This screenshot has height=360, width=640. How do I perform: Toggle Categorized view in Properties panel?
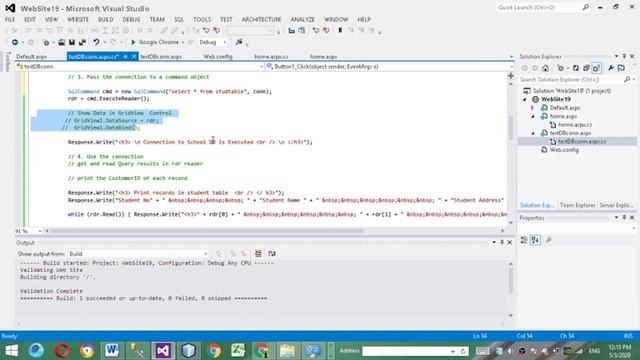[x=524, y=240]
